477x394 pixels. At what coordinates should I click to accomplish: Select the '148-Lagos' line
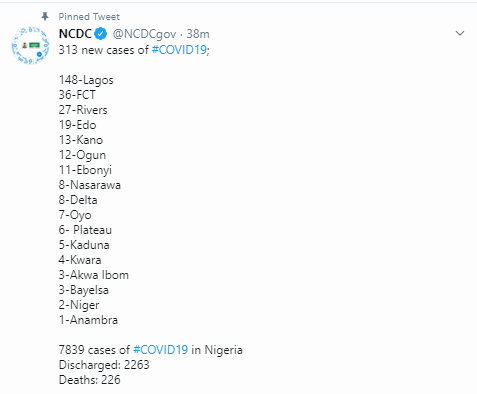(x=86, y=80)
